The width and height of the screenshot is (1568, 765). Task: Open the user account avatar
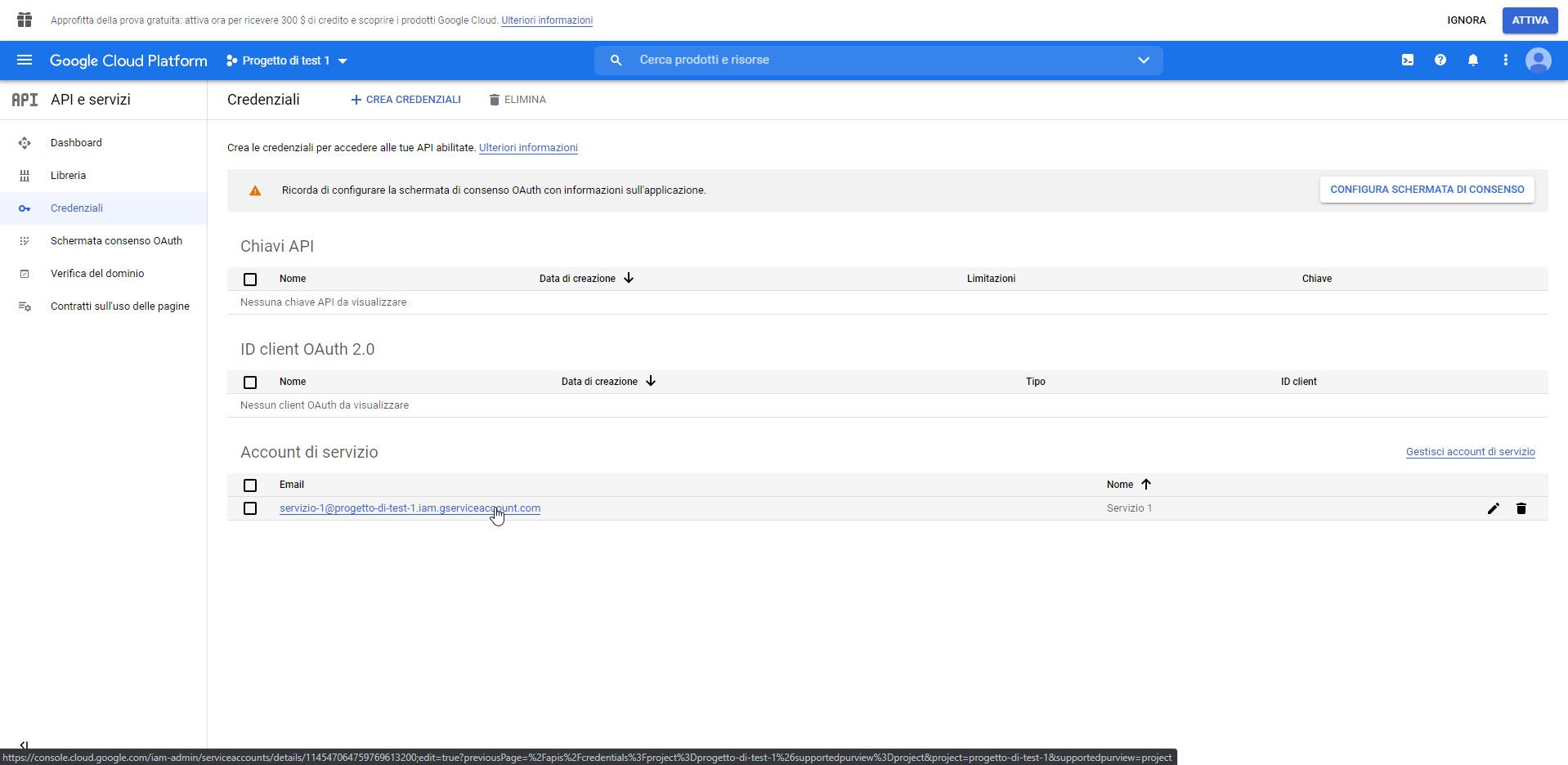pyautogui.click(x=1539, y=60)
